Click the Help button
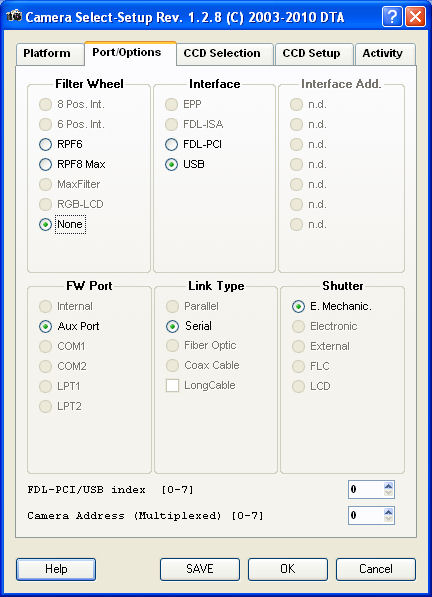Image resolution: width=432 pixels, height=597 pixels. click(56, 569)
